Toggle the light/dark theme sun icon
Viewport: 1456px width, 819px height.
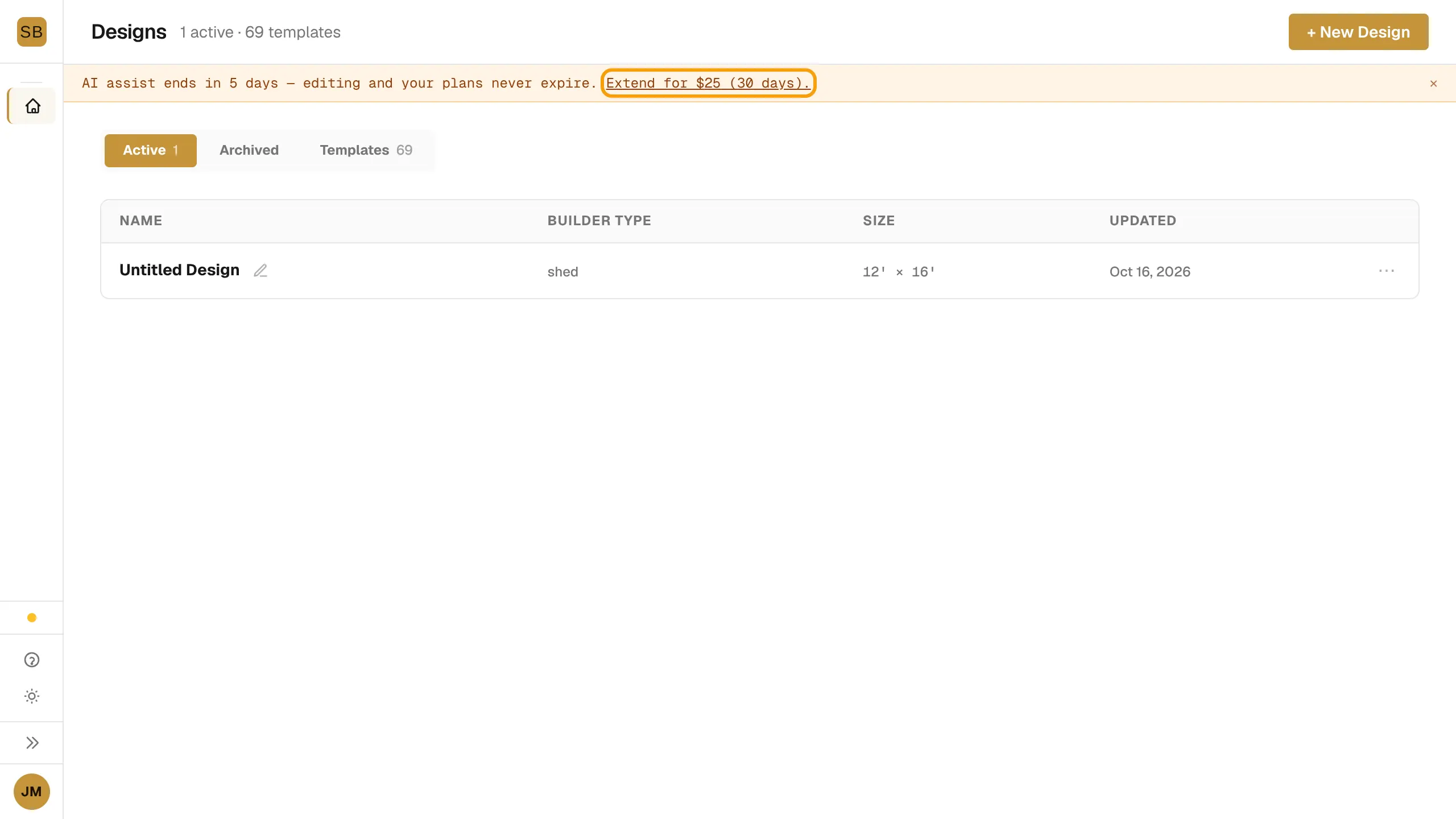tap(32, 696)
